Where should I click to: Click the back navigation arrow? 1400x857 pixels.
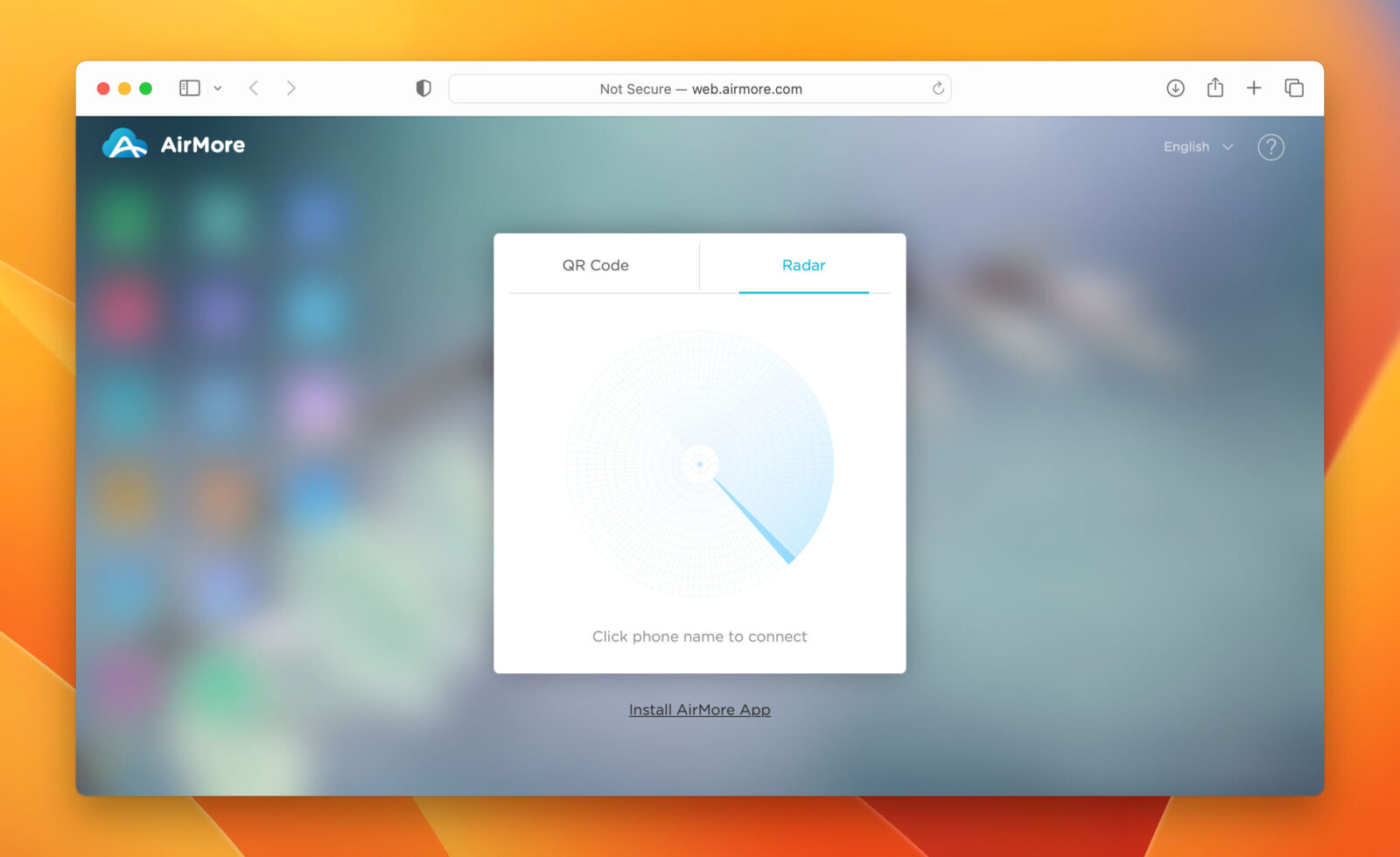coord(253,88)
